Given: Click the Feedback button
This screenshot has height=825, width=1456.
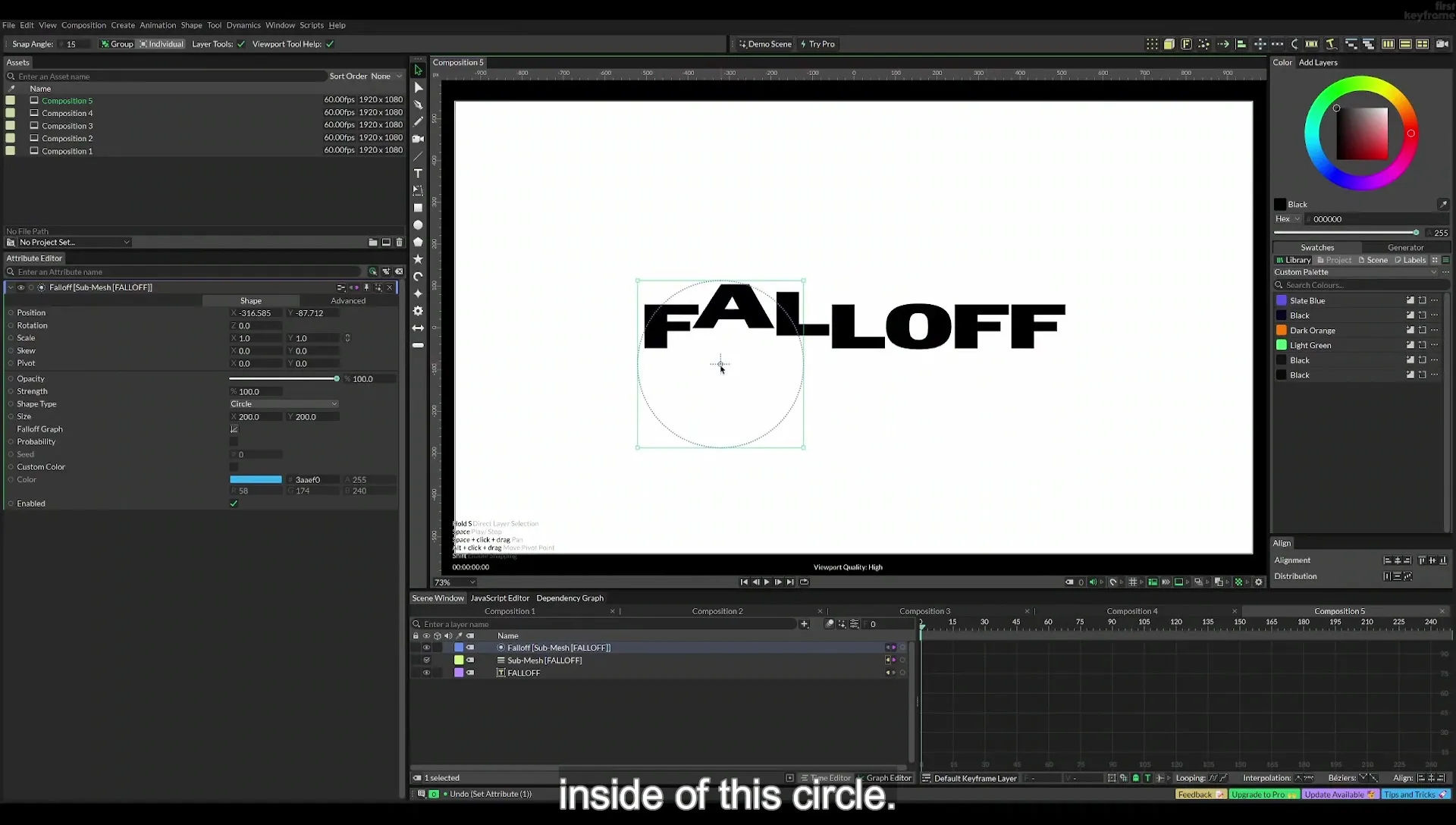Looking at the screenshot, I should [1200, 795].
